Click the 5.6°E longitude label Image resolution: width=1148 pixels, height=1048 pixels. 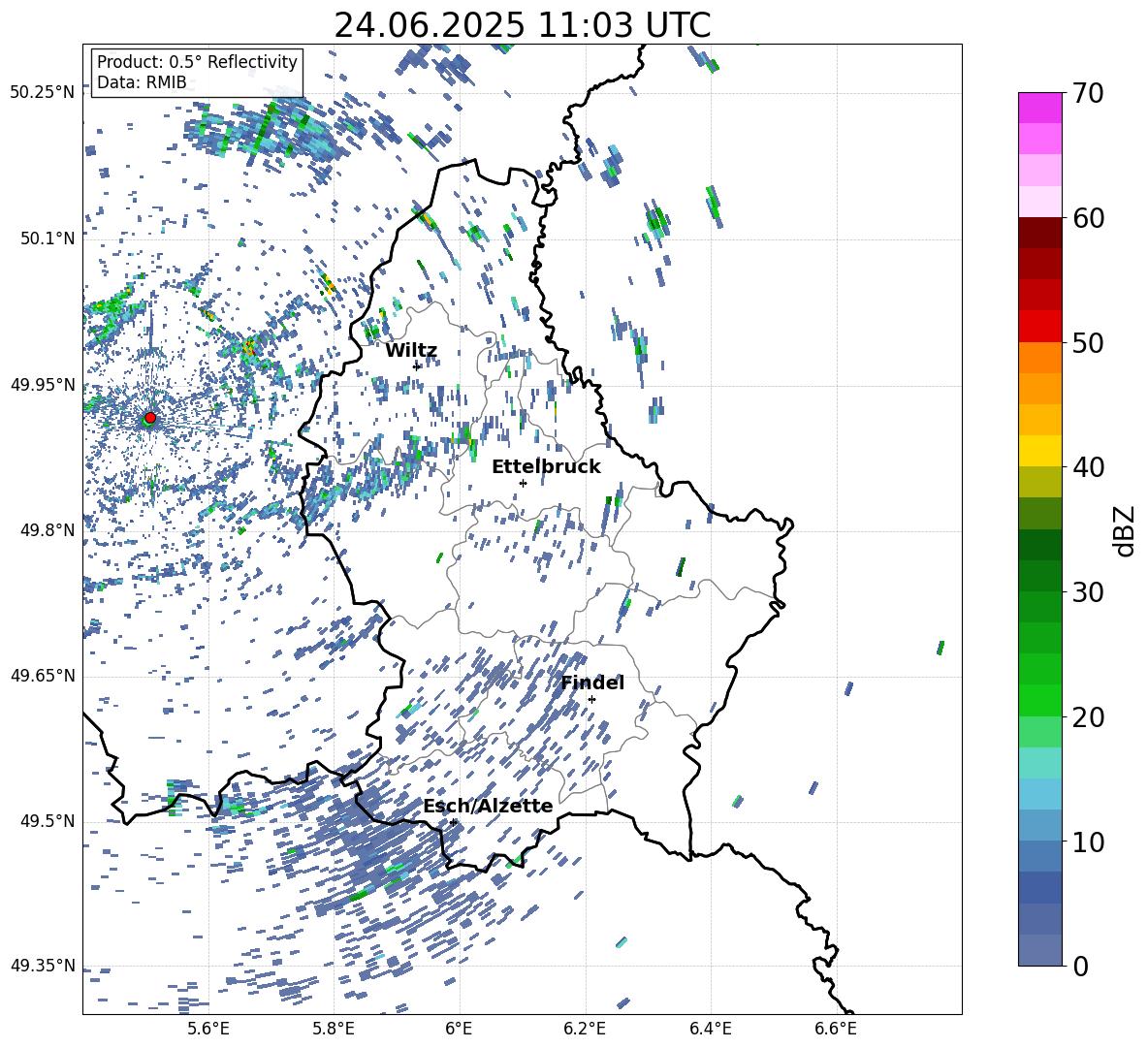(x=208, y=1029)
